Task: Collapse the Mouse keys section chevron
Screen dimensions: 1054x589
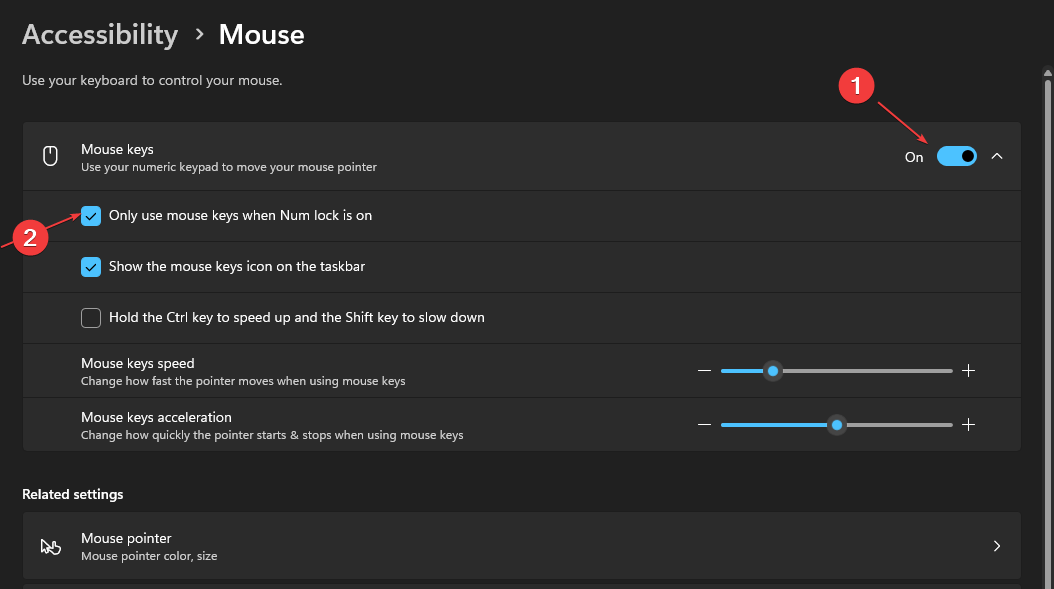Action: click(997, 157)
